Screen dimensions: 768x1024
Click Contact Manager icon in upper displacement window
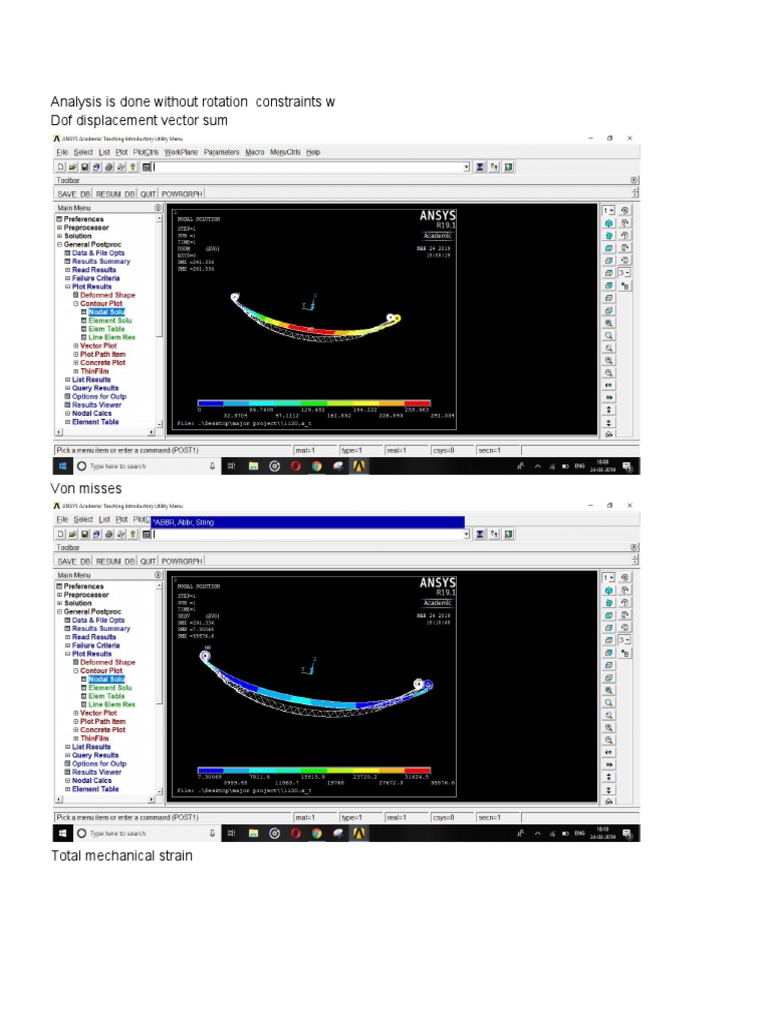click(x=509, y=167)
